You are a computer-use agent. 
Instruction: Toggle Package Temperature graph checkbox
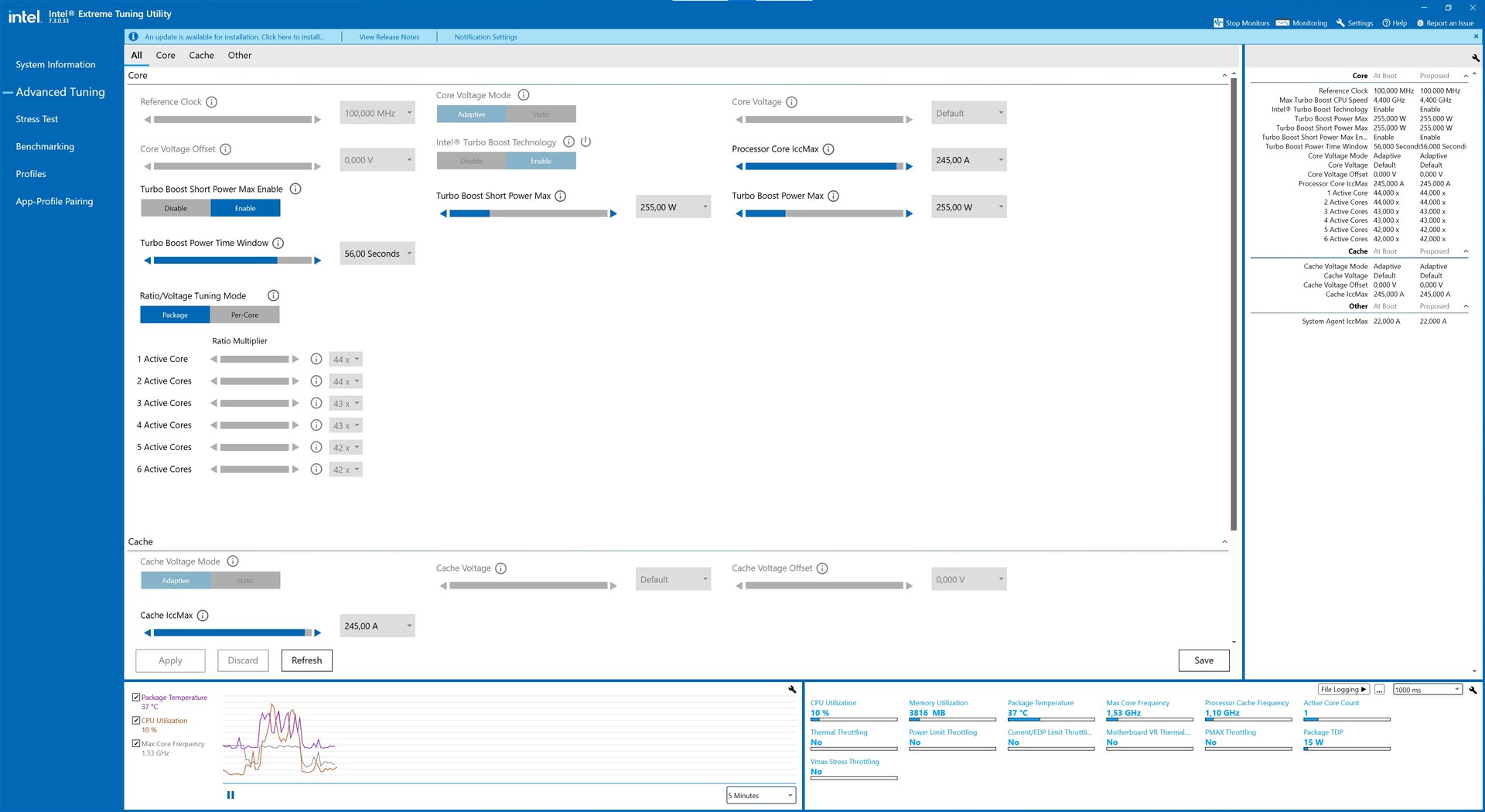coord(136,698)
